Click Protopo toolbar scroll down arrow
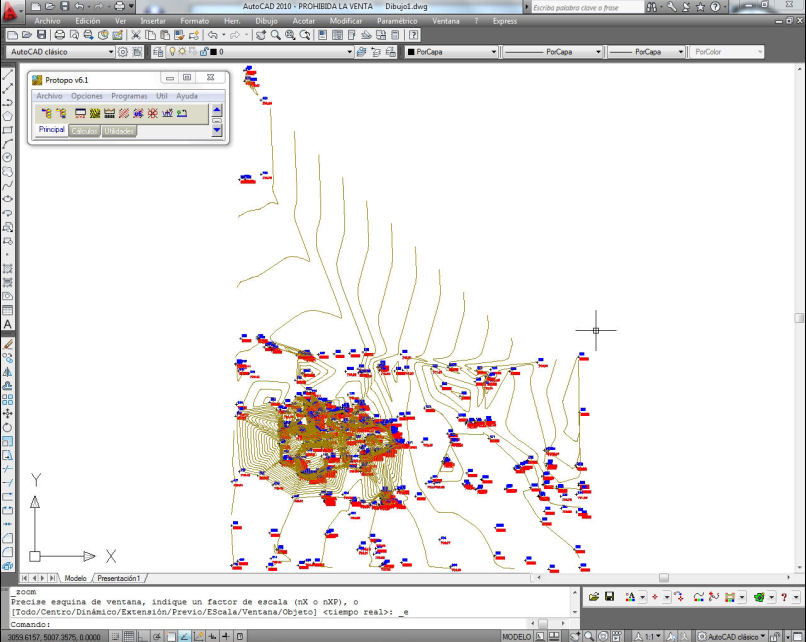806x642 pixels. [217, 130]
